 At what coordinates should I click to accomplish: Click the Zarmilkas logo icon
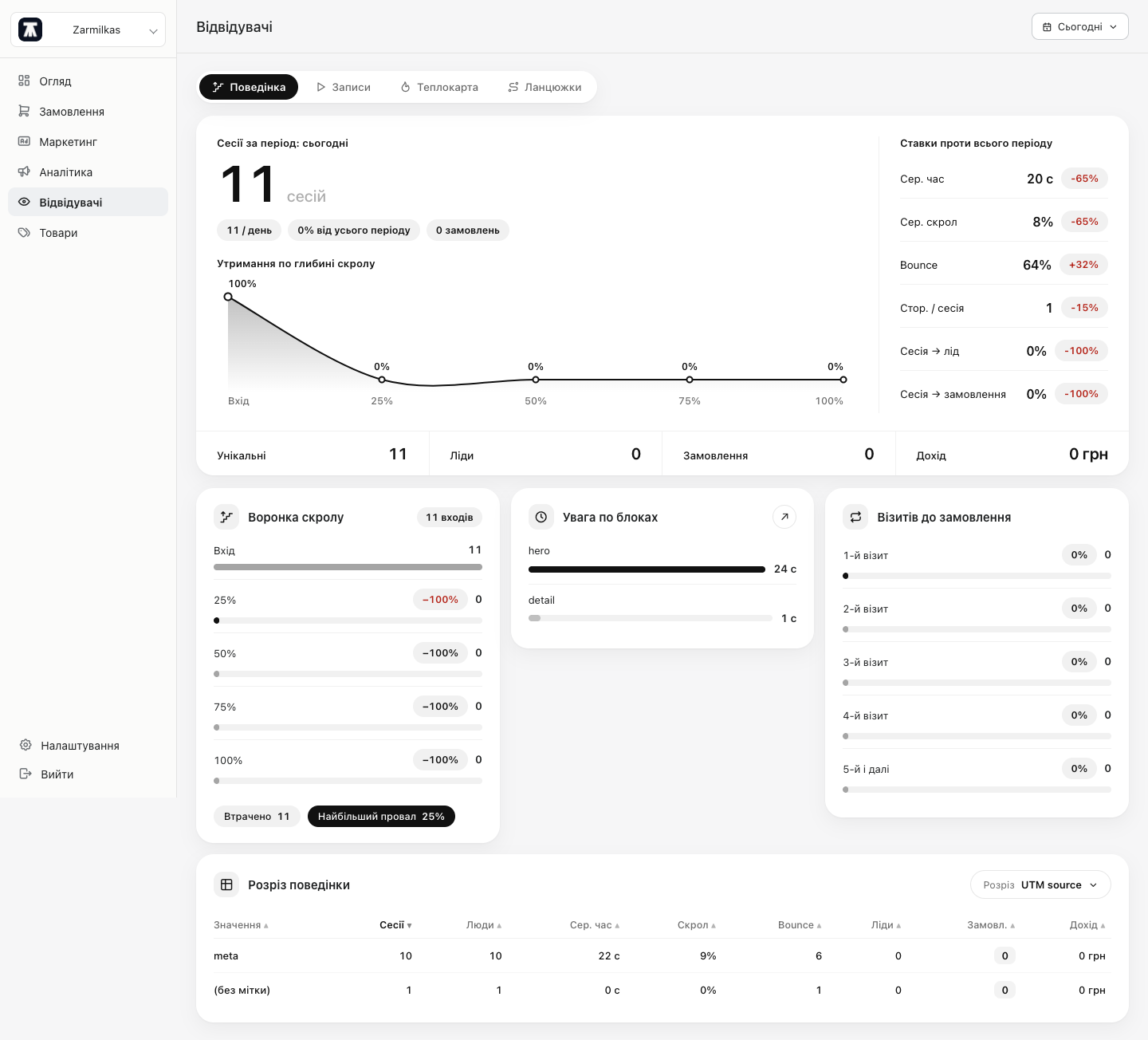click(30, 30)
